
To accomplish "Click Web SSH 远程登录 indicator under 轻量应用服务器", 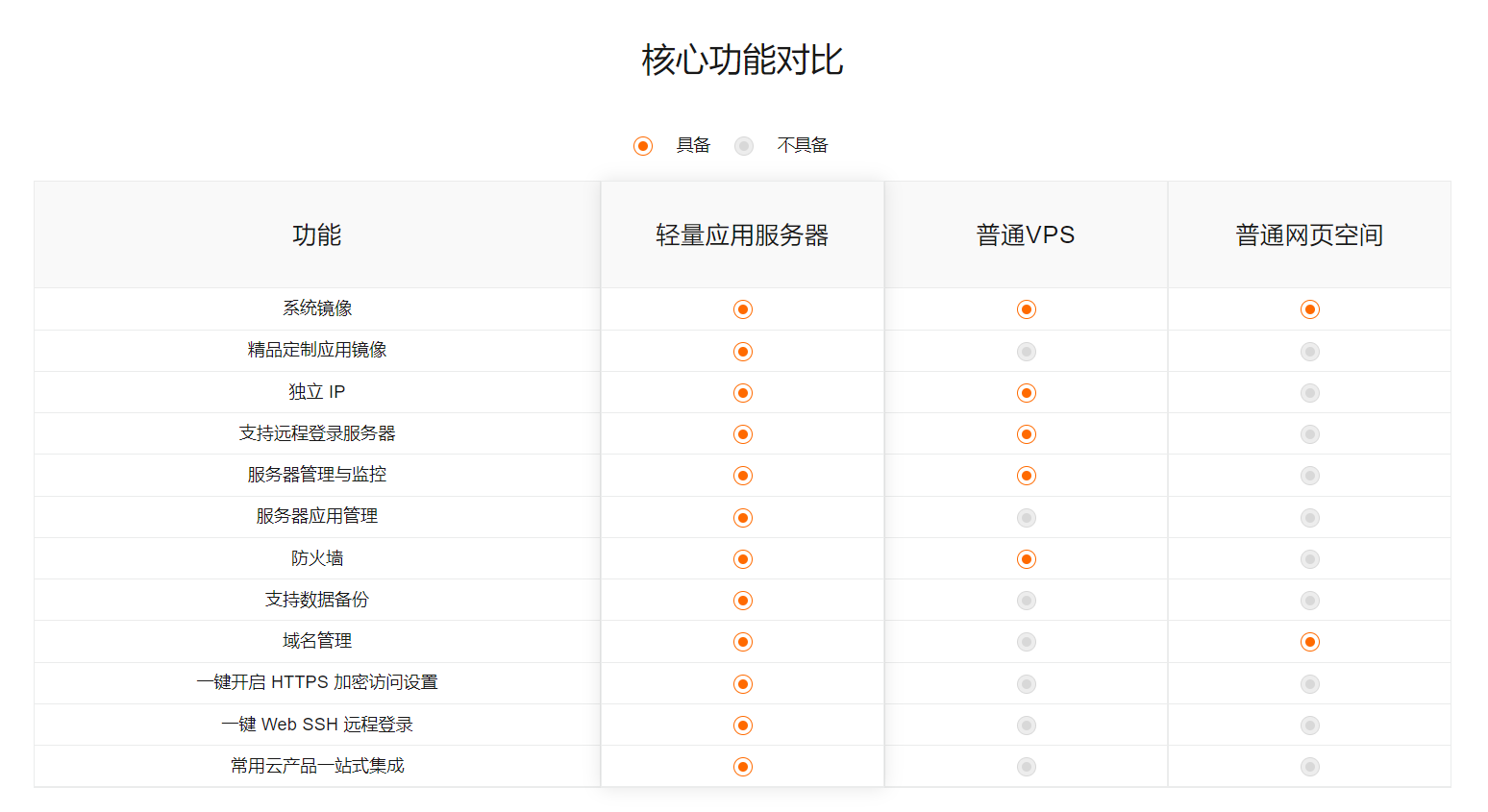I will [x=743, y=726].
